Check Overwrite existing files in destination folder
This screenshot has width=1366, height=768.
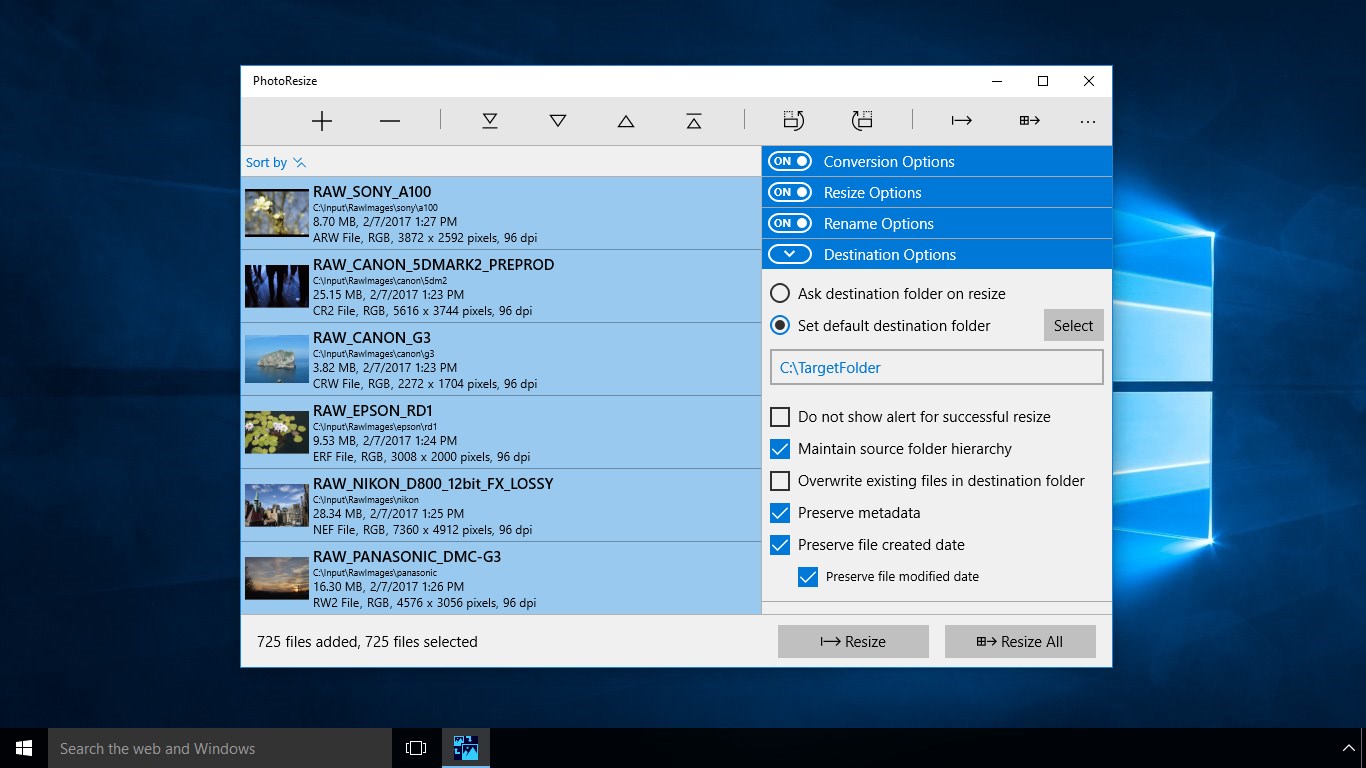click(780, 481)
